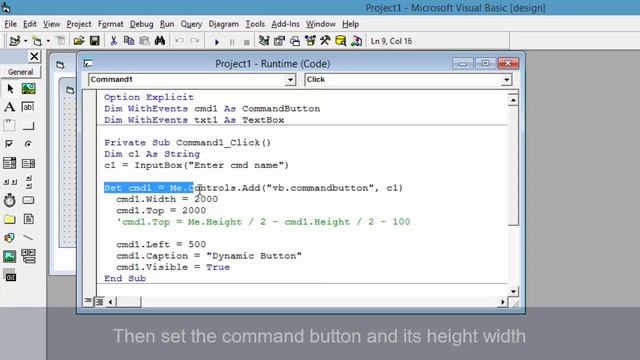Click the Break pause toolbar button
This screenshot has width=640, height=360.
pos(232,42)
